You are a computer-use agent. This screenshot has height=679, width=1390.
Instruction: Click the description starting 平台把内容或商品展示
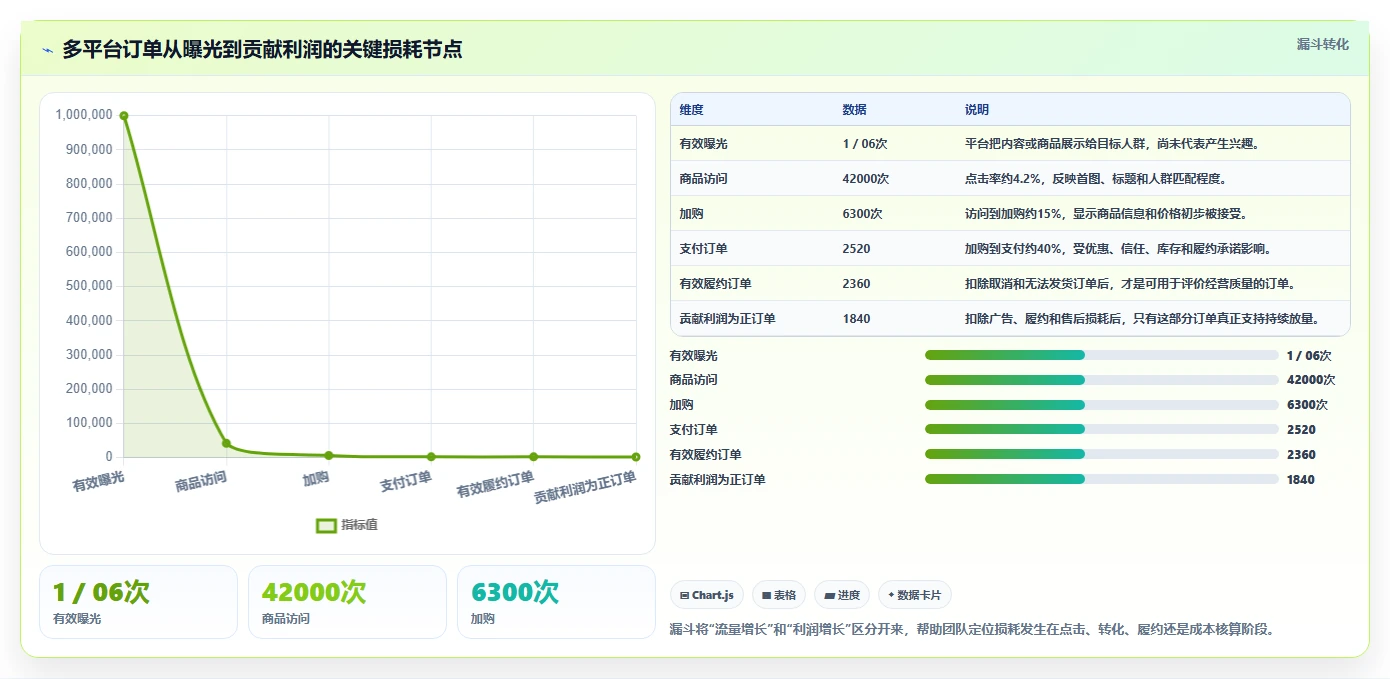(1112, 144)
